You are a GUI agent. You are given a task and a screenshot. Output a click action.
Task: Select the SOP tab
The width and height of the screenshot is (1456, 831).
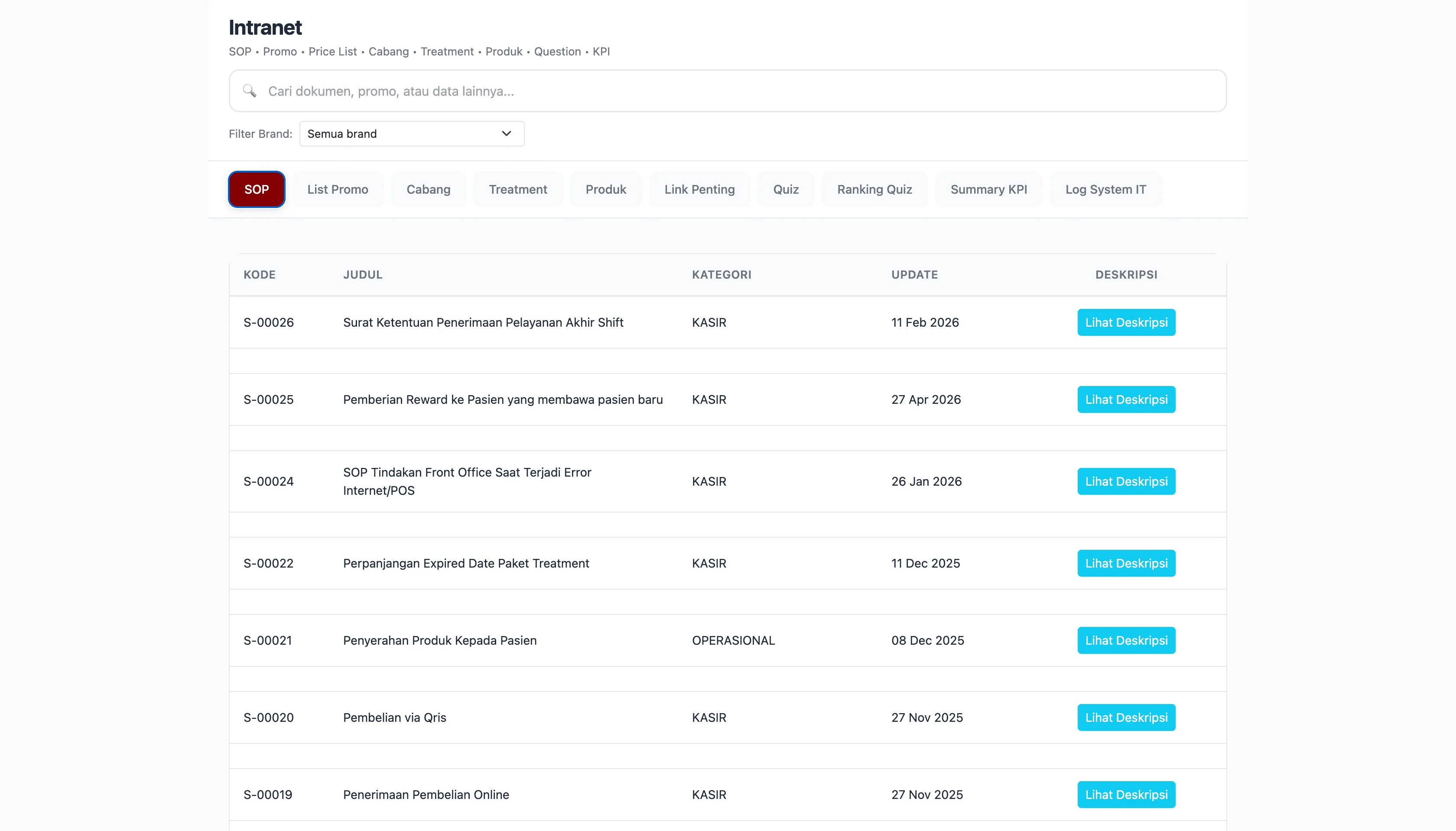pyautogui.click(x=256, y=189)
